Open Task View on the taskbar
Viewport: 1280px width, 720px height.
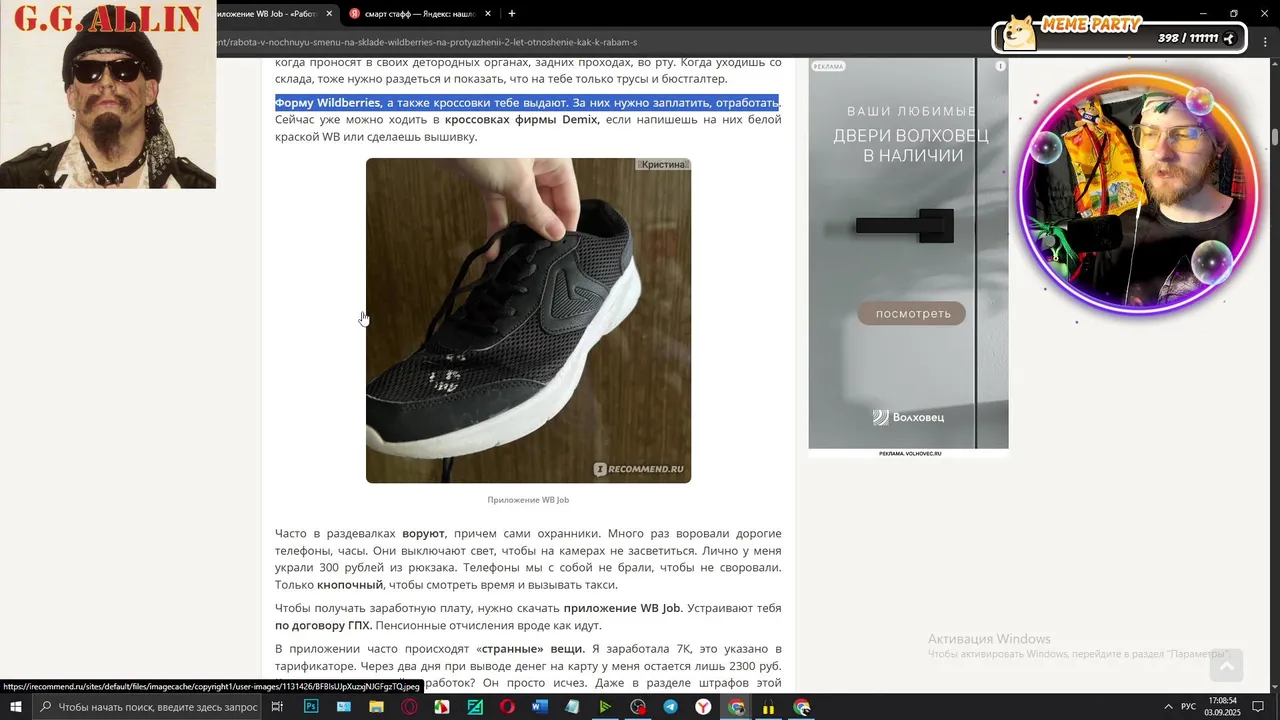277,707
